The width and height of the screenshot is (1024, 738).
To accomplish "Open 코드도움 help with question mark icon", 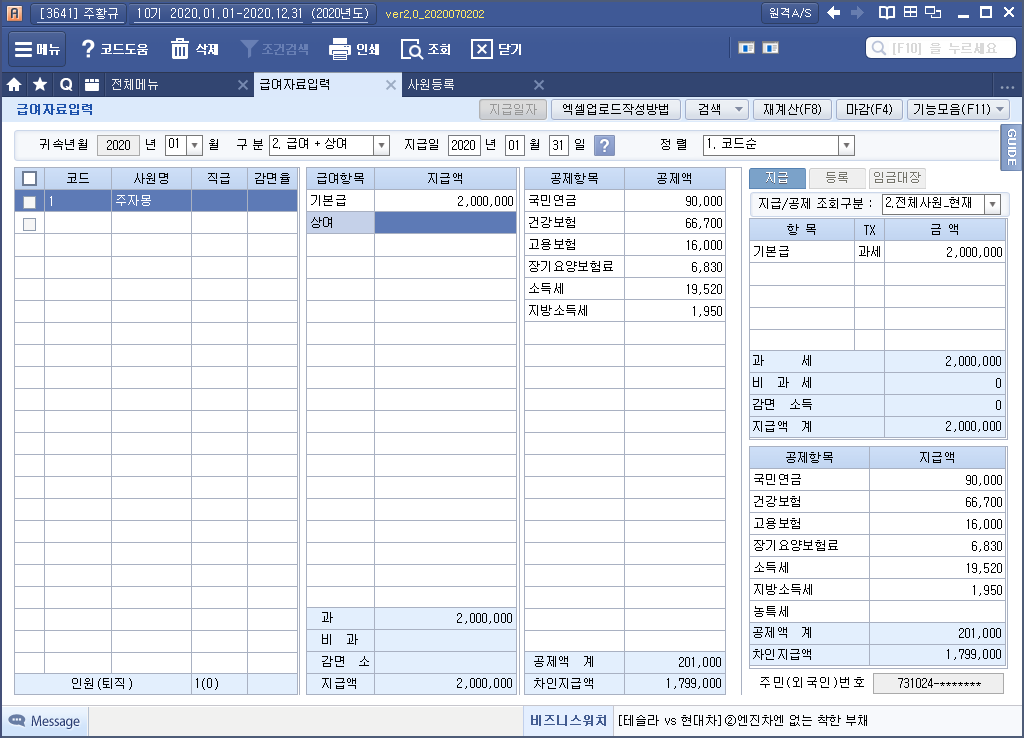I will 114,49.
